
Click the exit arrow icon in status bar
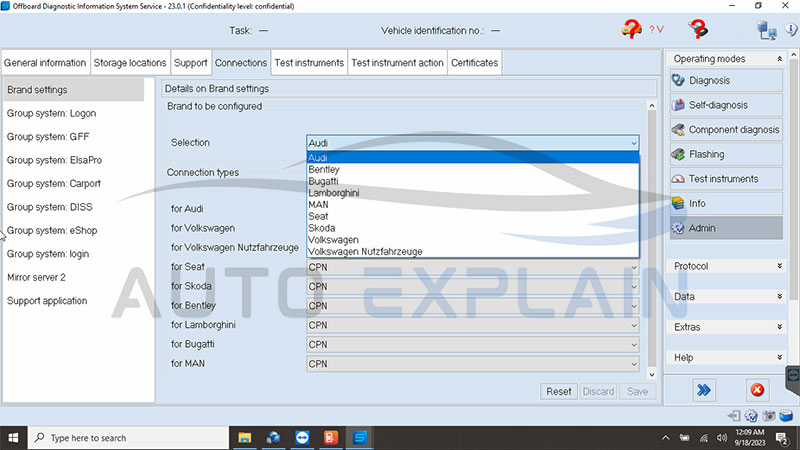[x=734, y=416]
